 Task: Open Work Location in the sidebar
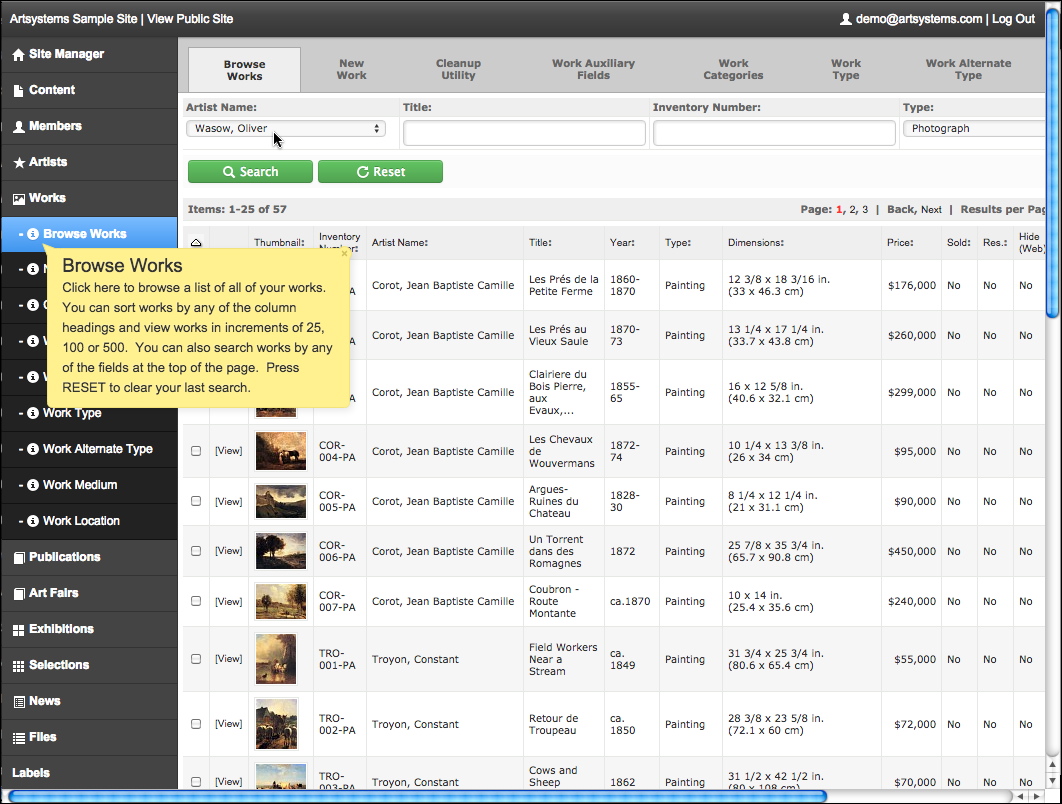[x=81, y=521]
